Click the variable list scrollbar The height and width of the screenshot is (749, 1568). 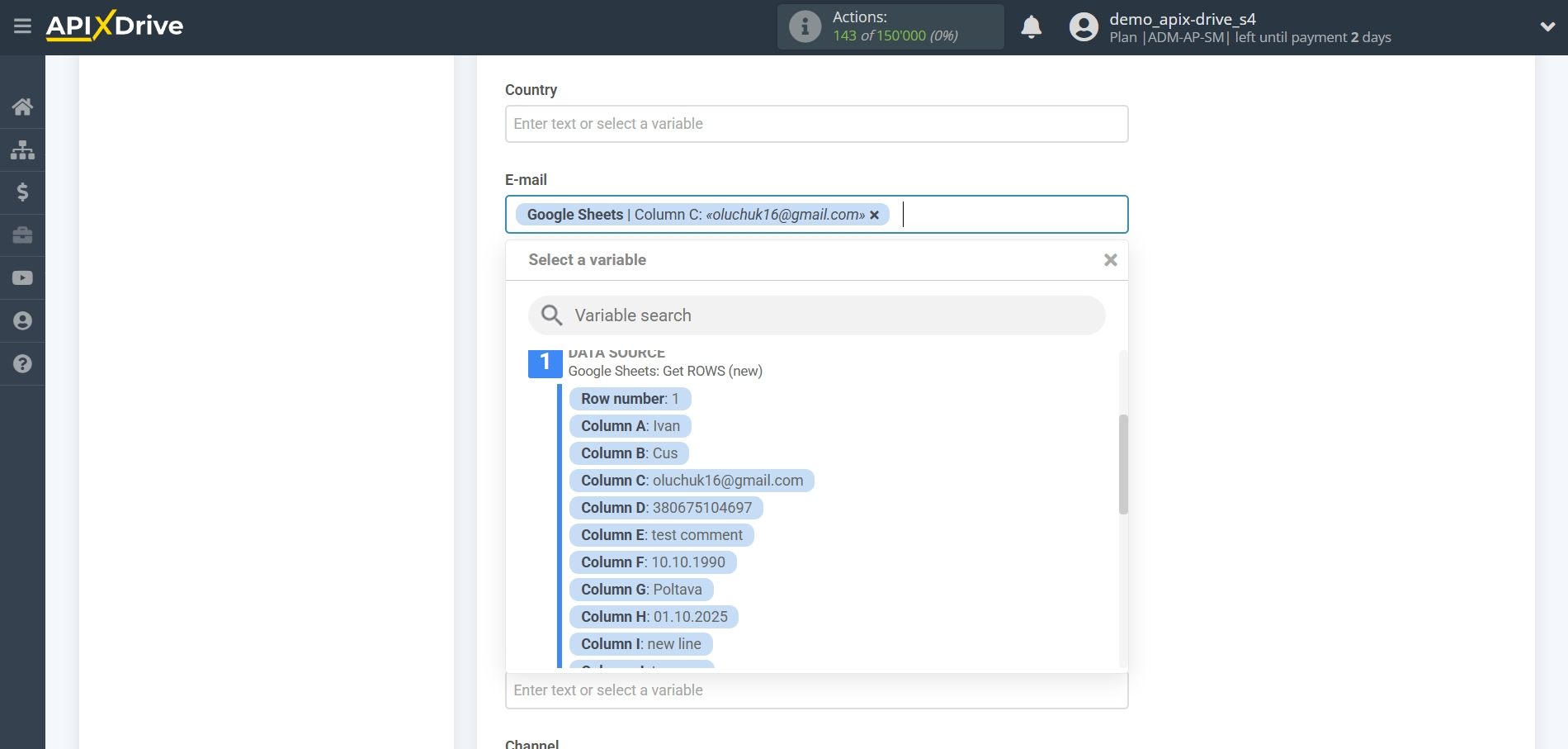pyautogui.click(x=1123, y=464)
